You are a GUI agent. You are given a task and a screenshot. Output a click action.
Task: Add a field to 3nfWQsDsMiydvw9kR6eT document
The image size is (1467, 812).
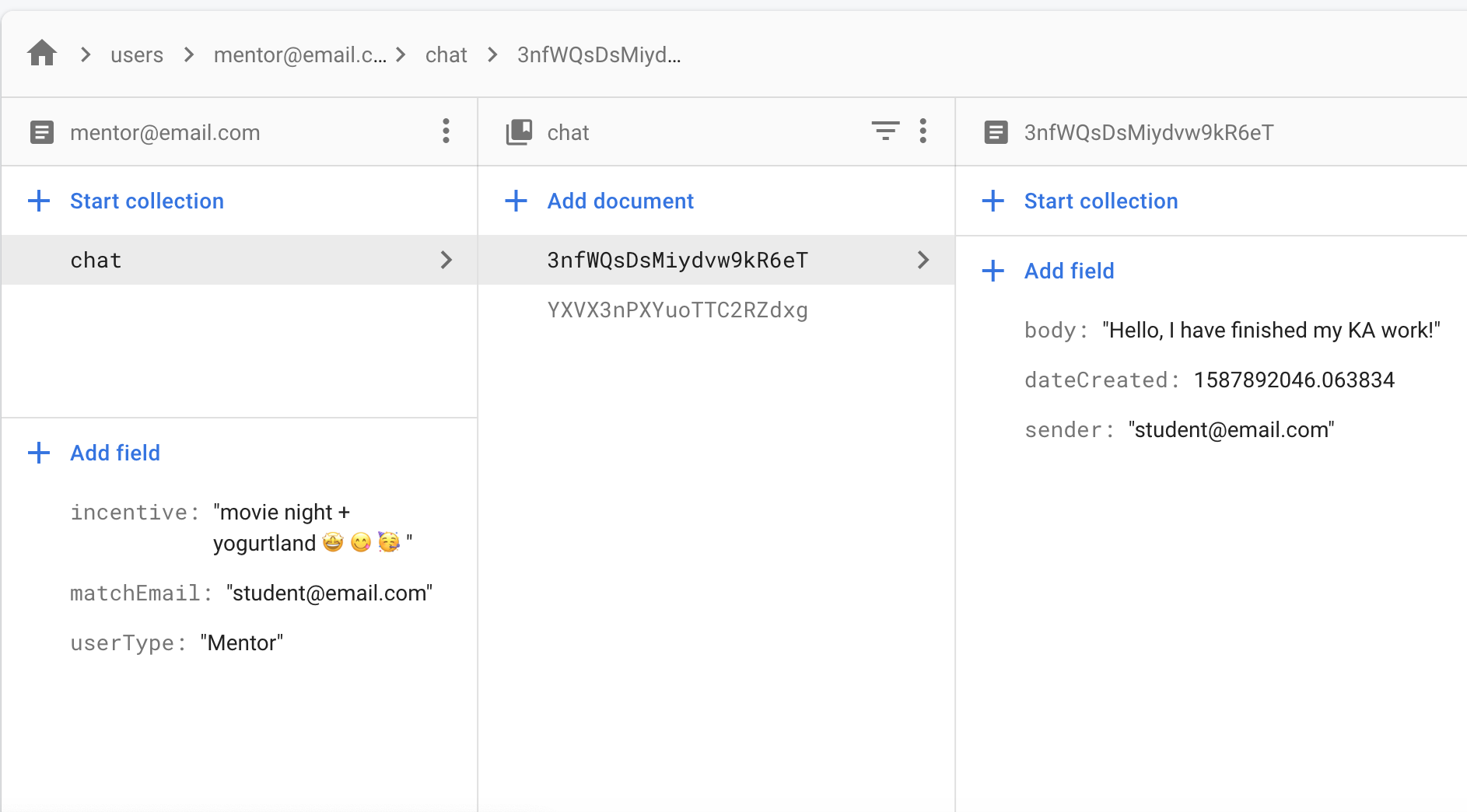1069,271
